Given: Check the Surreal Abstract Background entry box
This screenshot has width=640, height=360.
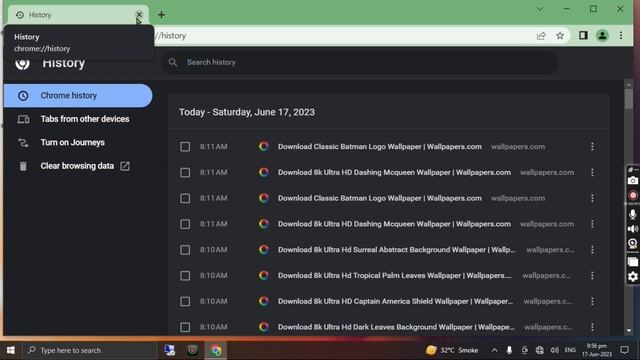Looking at the screenshot, I should (185, 250).
